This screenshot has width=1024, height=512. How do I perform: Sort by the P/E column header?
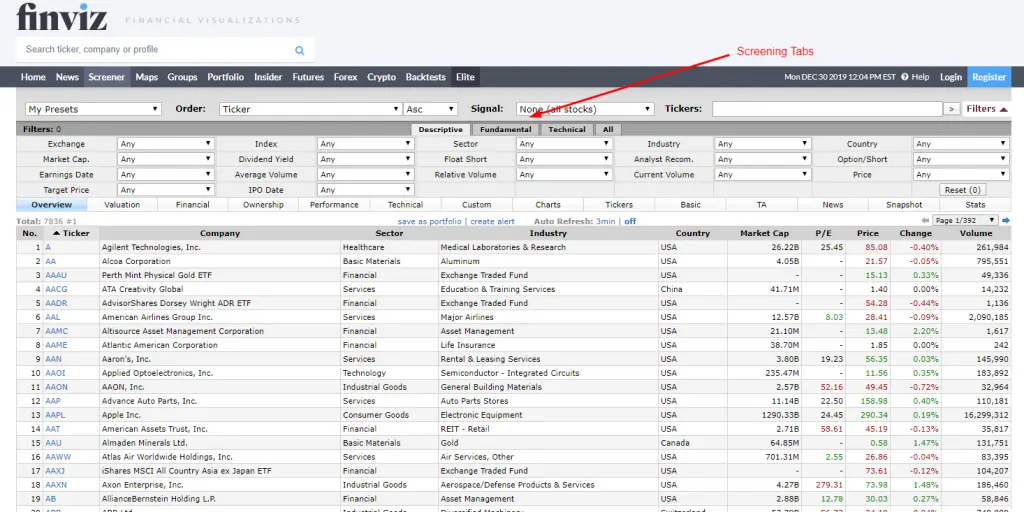[x=823, y=233]
